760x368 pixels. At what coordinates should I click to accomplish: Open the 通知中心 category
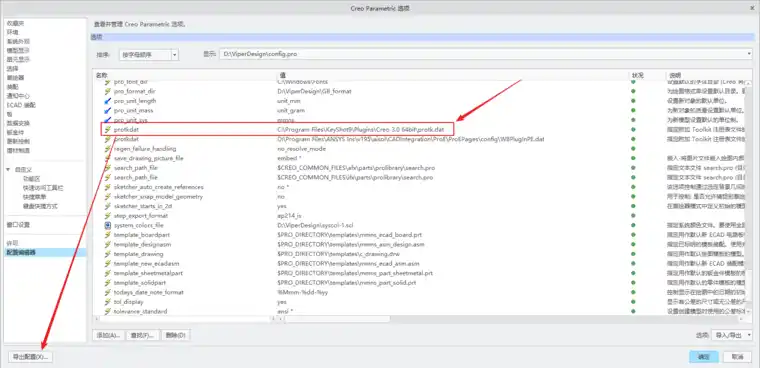(18, 96)
